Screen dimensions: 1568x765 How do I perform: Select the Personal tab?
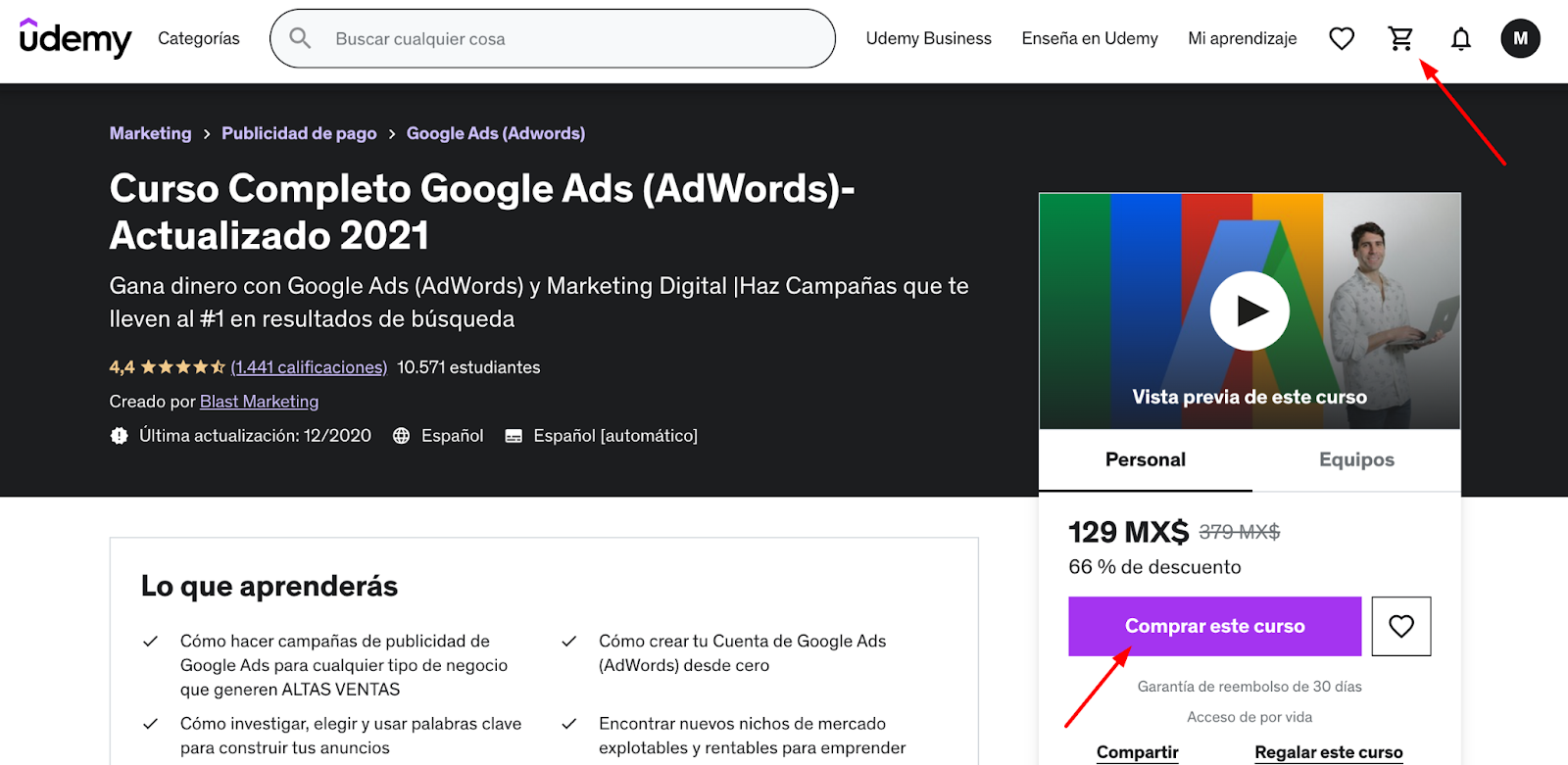tap(1146, 460)
